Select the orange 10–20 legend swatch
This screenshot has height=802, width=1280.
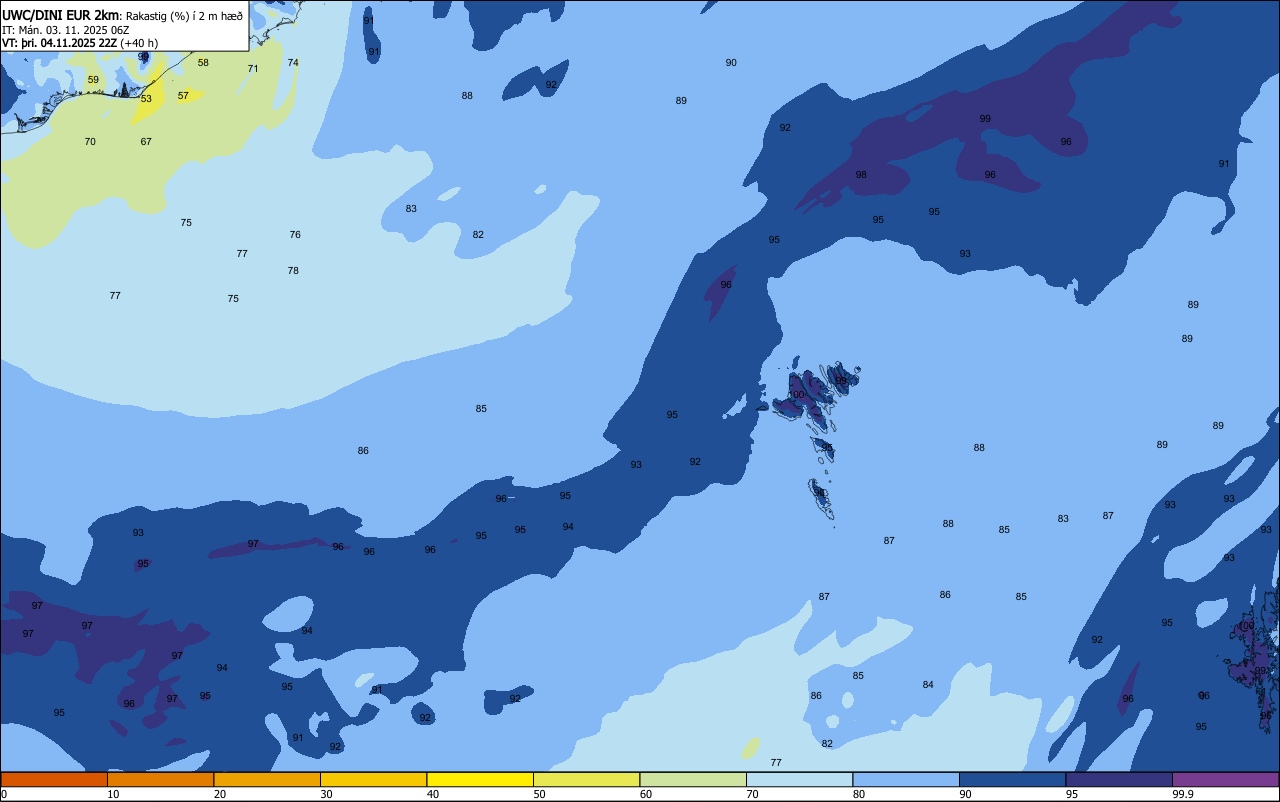click(x=160, y=779)
